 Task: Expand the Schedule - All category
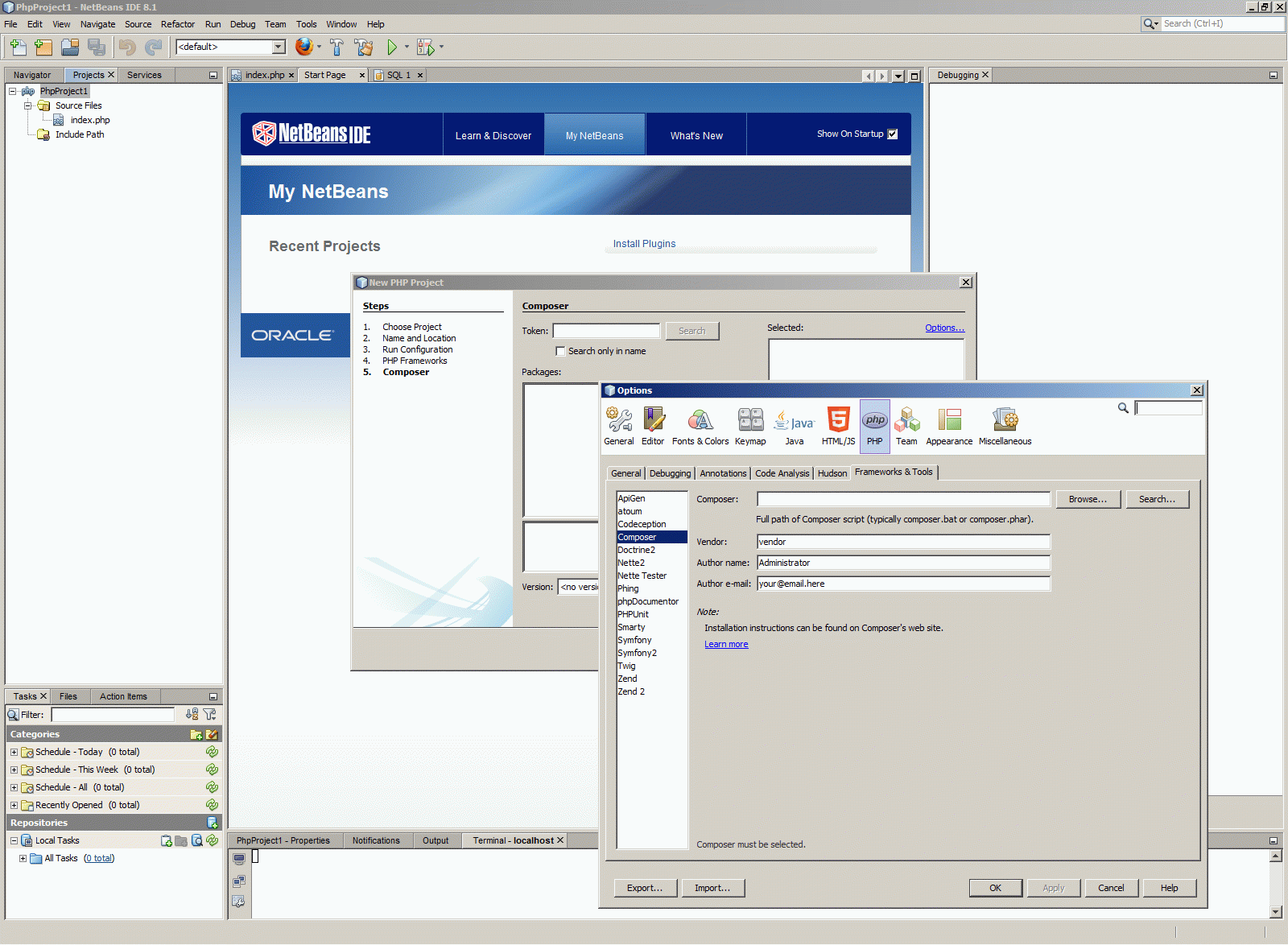click(14, 787)
